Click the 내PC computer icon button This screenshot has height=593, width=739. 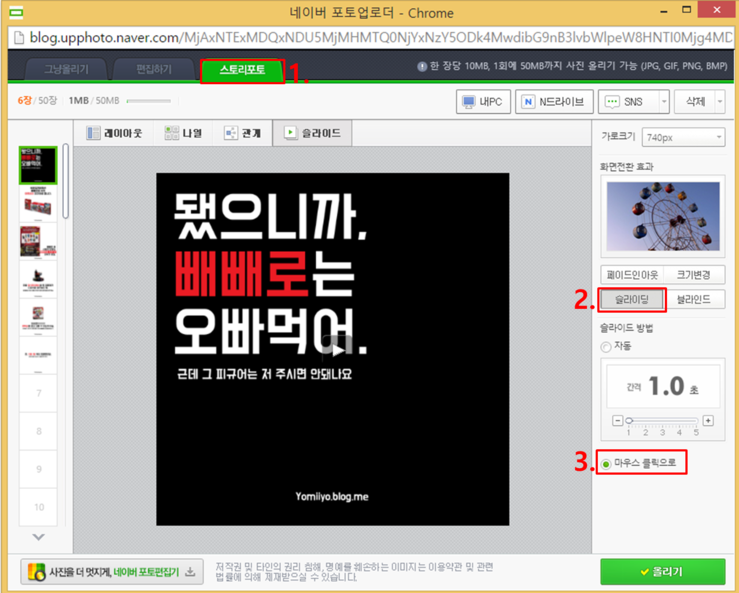click(x=483, y=102)
